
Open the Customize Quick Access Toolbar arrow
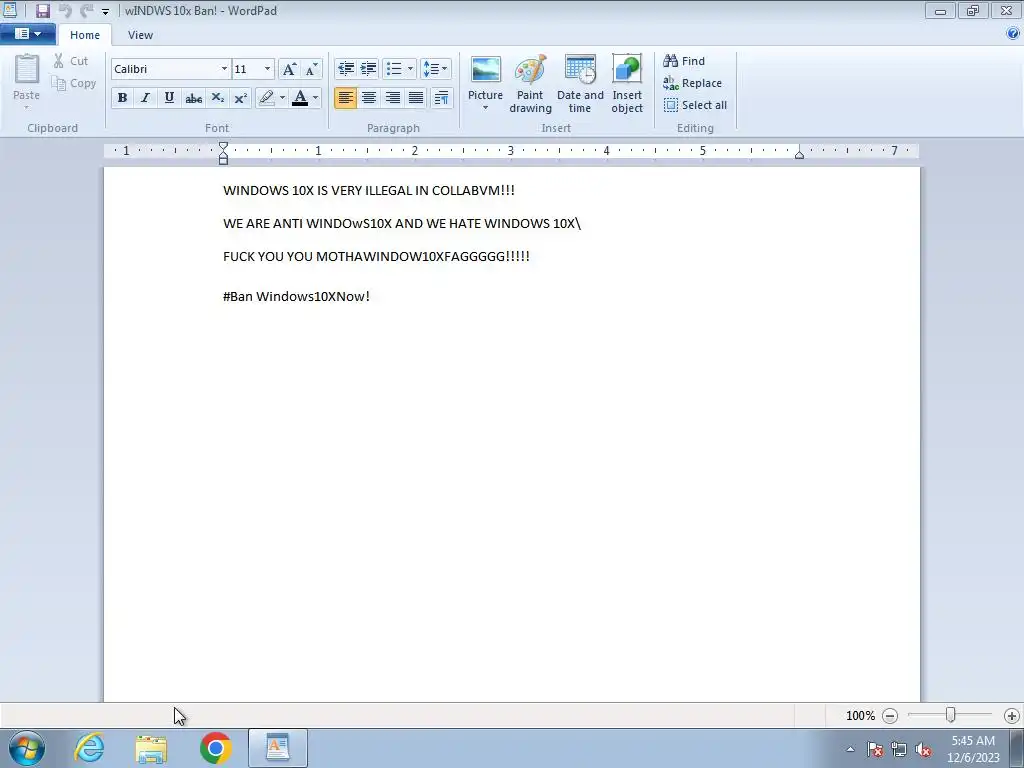click(105, 11)
